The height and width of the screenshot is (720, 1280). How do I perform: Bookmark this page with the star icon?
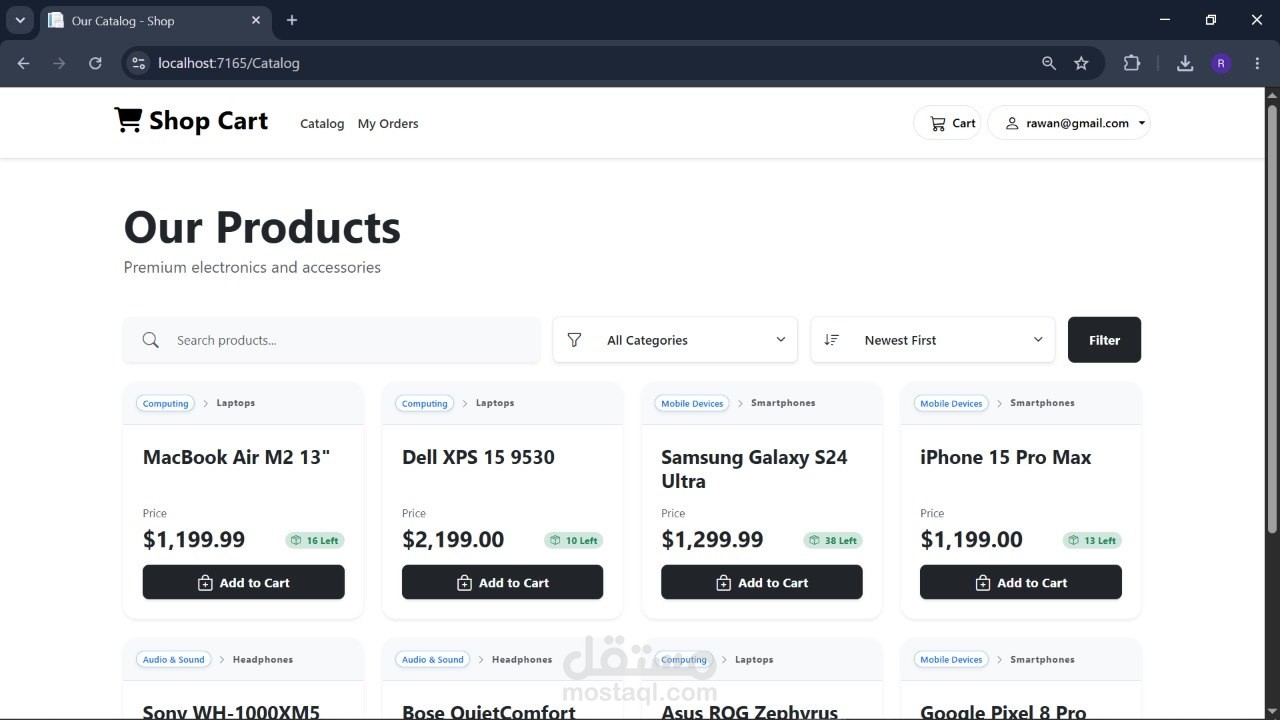click(x=1081, y=63)
